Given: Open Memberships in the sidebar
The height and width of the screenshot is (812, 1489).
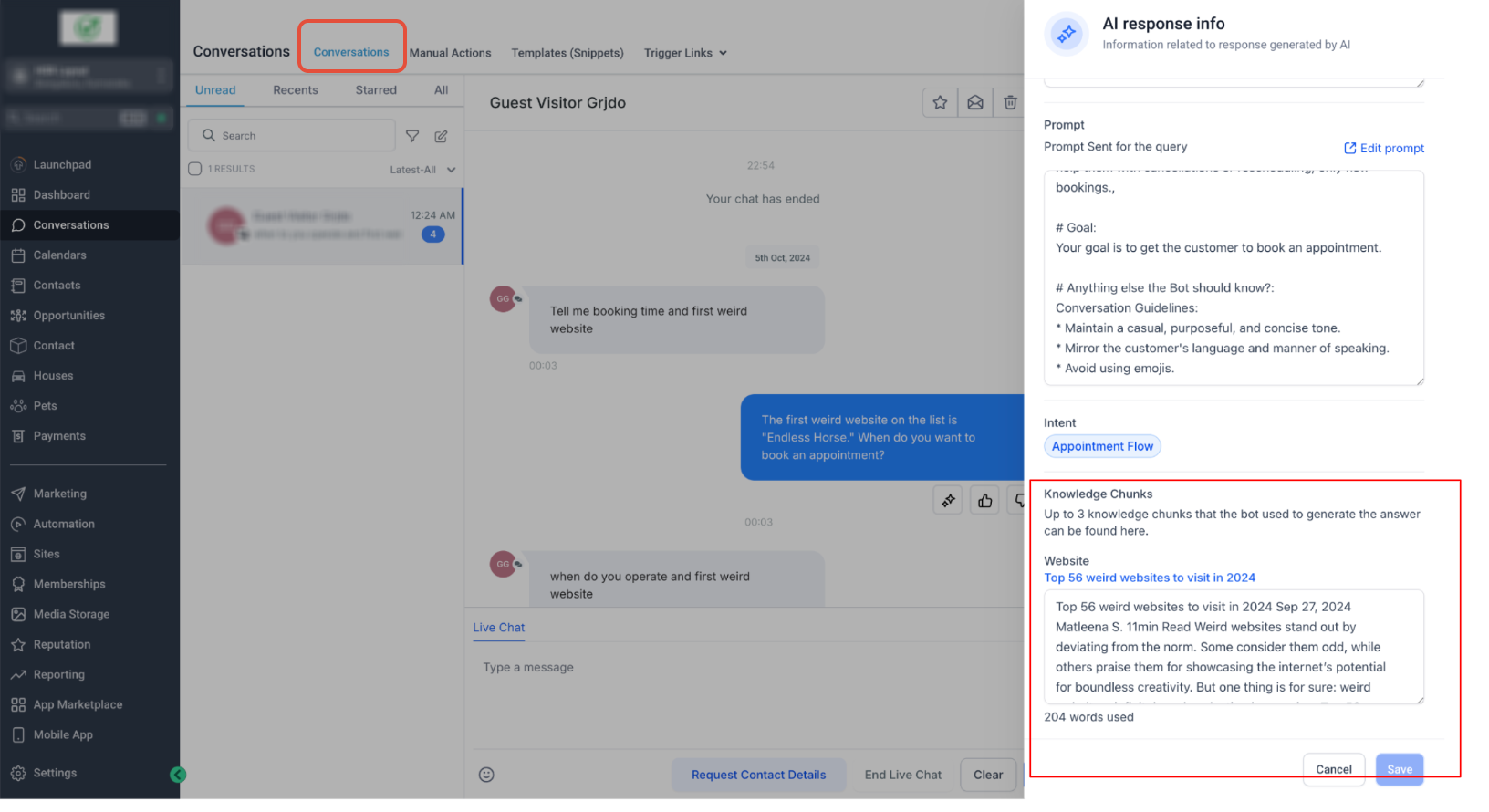Looking at the screenshot, I should click(69, 584).
